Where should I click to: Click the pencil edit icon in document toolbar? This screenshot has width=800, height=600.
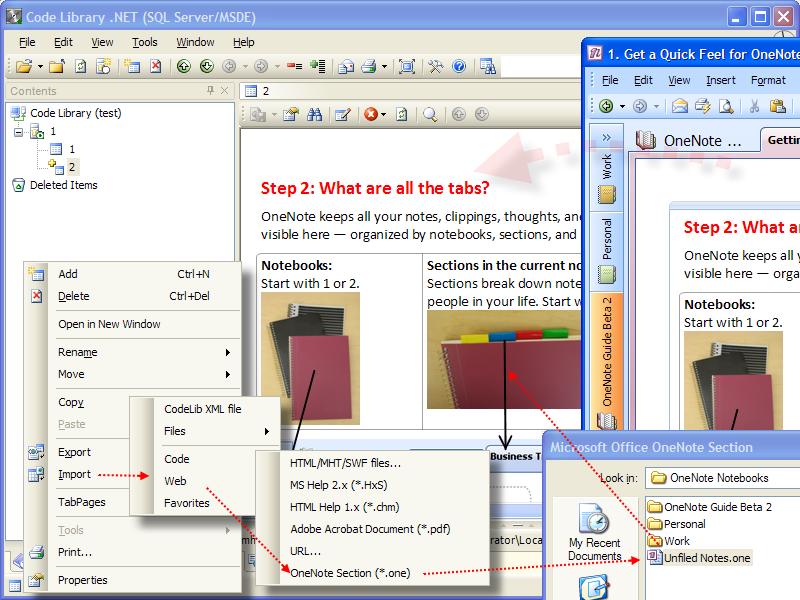342,114
